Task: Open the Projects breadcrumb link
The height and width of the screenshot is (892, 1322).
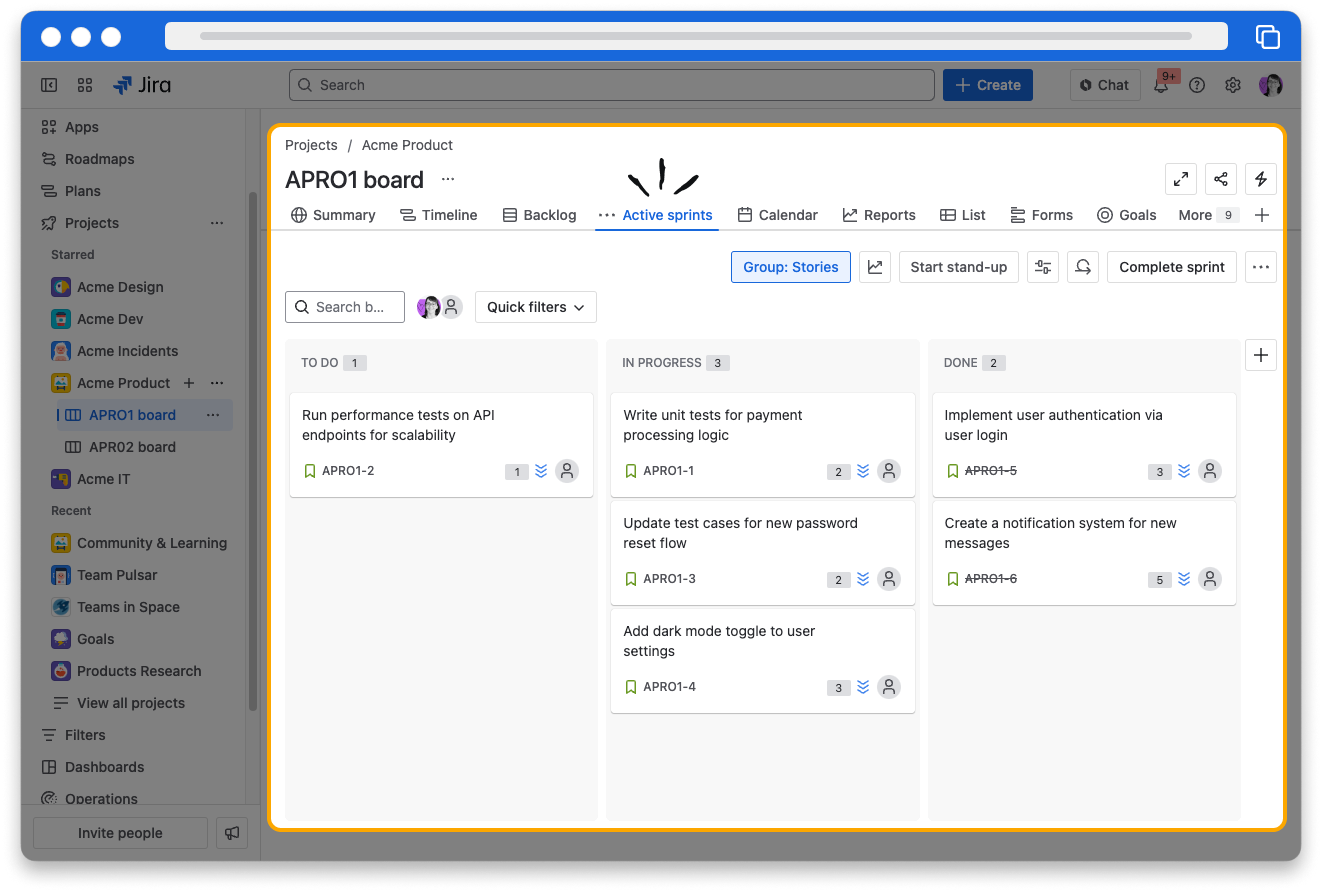Action: [311, 145]
